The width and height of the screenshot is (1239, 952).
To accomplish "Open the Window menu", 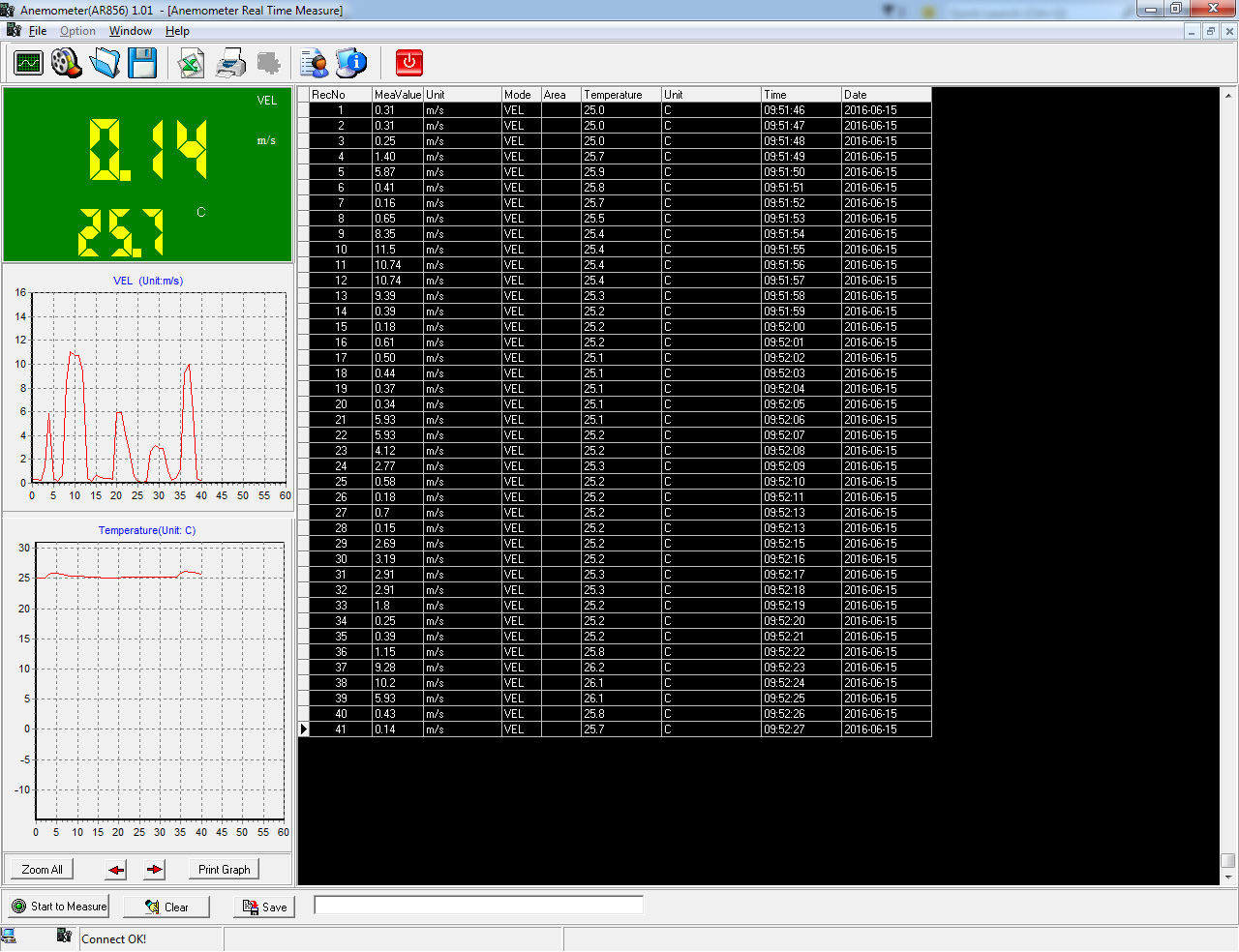I will click(130, 31).
